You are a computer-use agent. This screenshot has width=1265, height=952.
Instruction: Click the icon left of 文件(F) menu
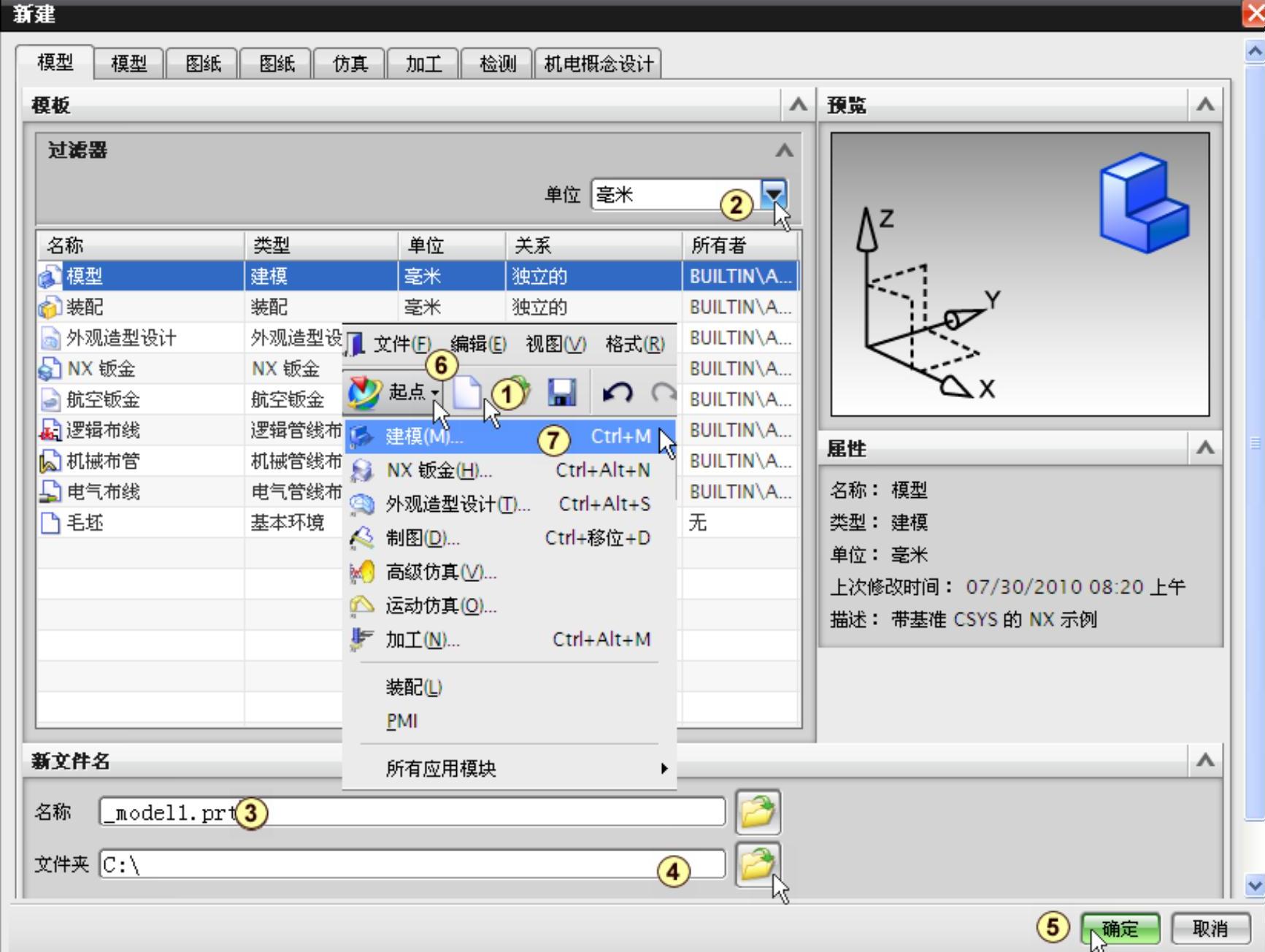pyautogui.click(x=355, y=344)
